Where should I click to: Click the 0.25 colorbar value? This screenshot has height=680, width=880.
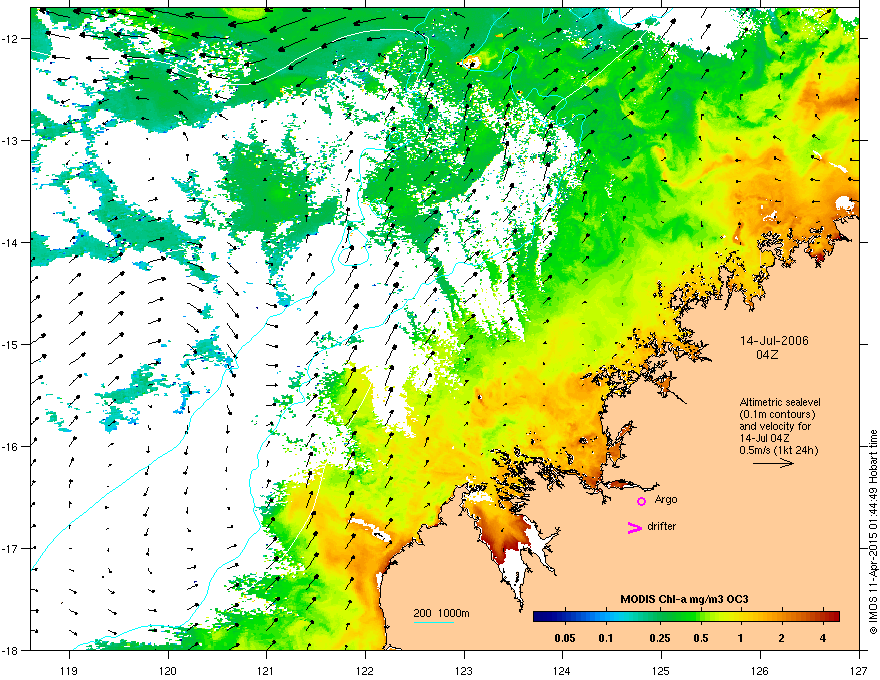pos(659,638)
